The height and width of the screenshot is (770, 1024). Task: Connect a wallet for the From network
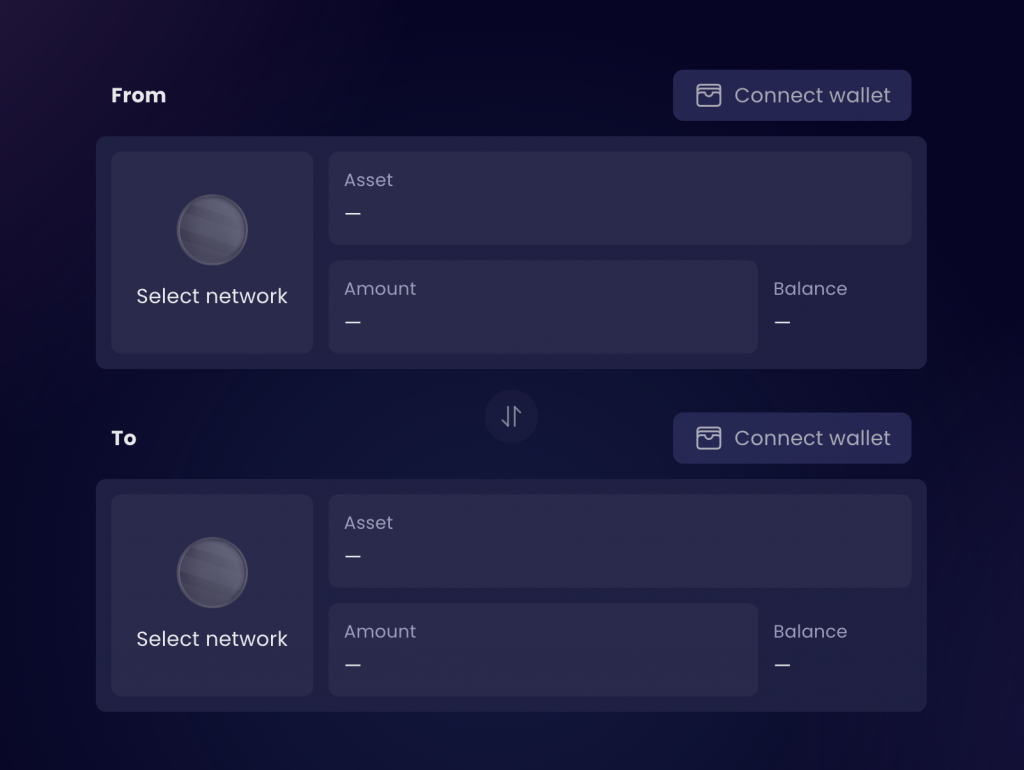[792, 95]
